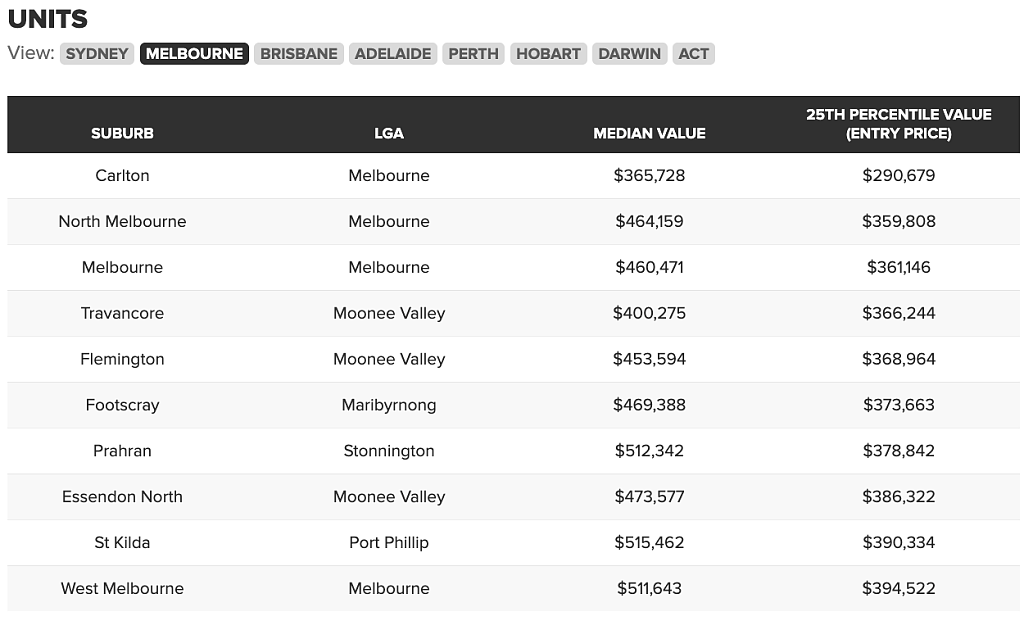Open the Darwin view tab
1024x621 pixels.
click(x=630, y=54)
